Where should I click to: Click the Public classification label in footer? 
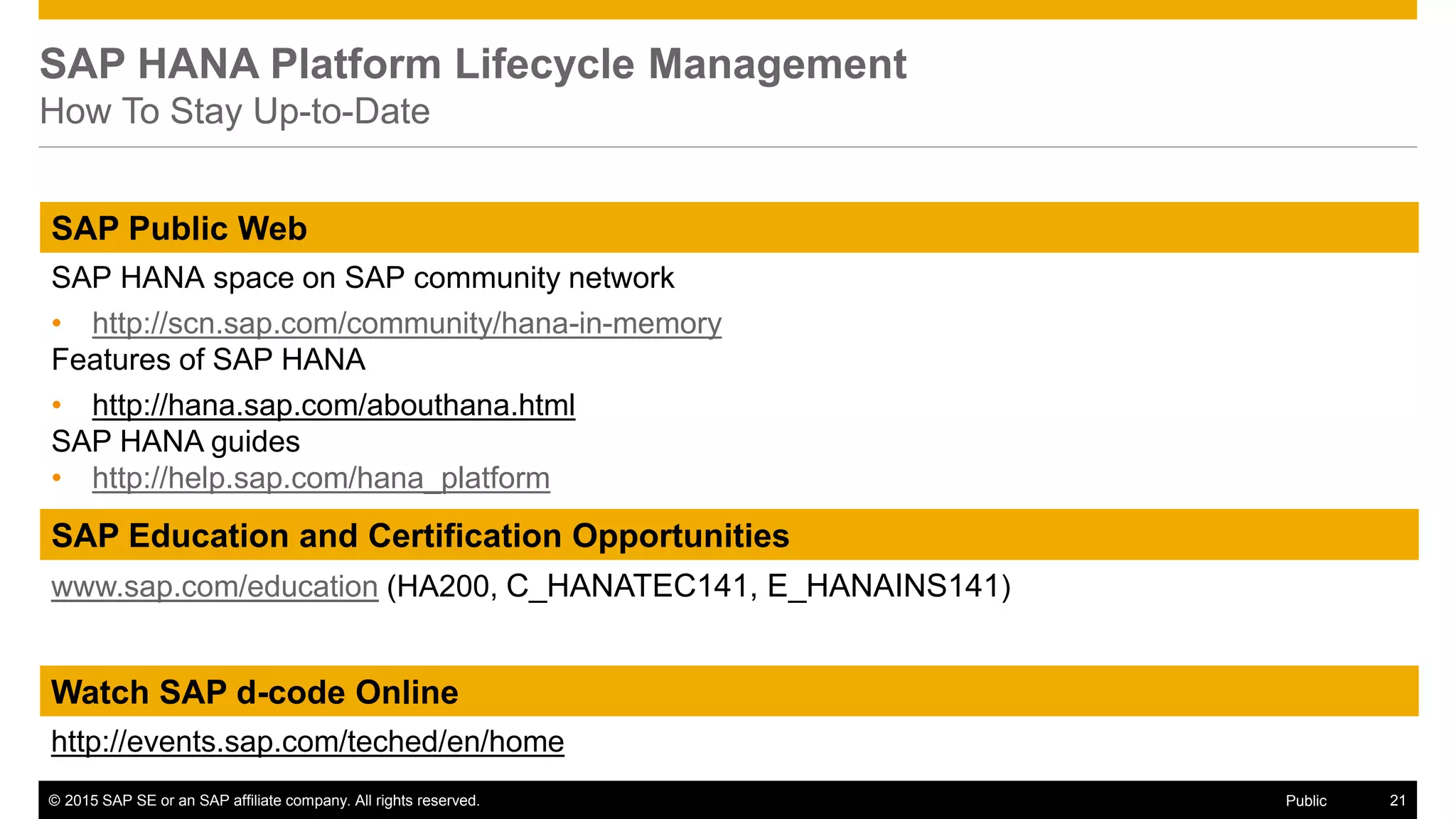pyautogui.click(x=1306, y=801)
